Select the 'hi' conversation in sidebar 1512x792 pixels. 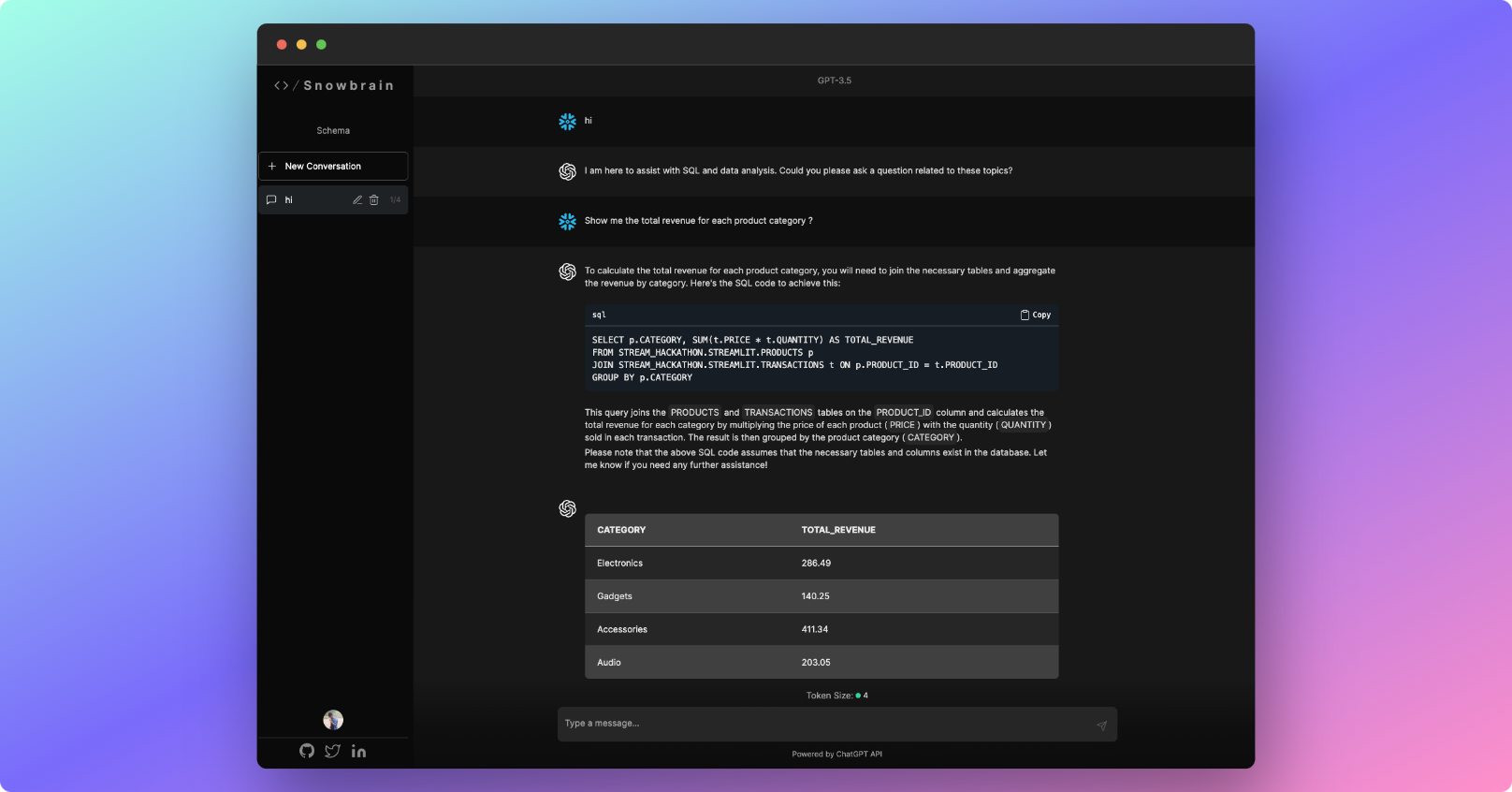[x=333, y=199]
